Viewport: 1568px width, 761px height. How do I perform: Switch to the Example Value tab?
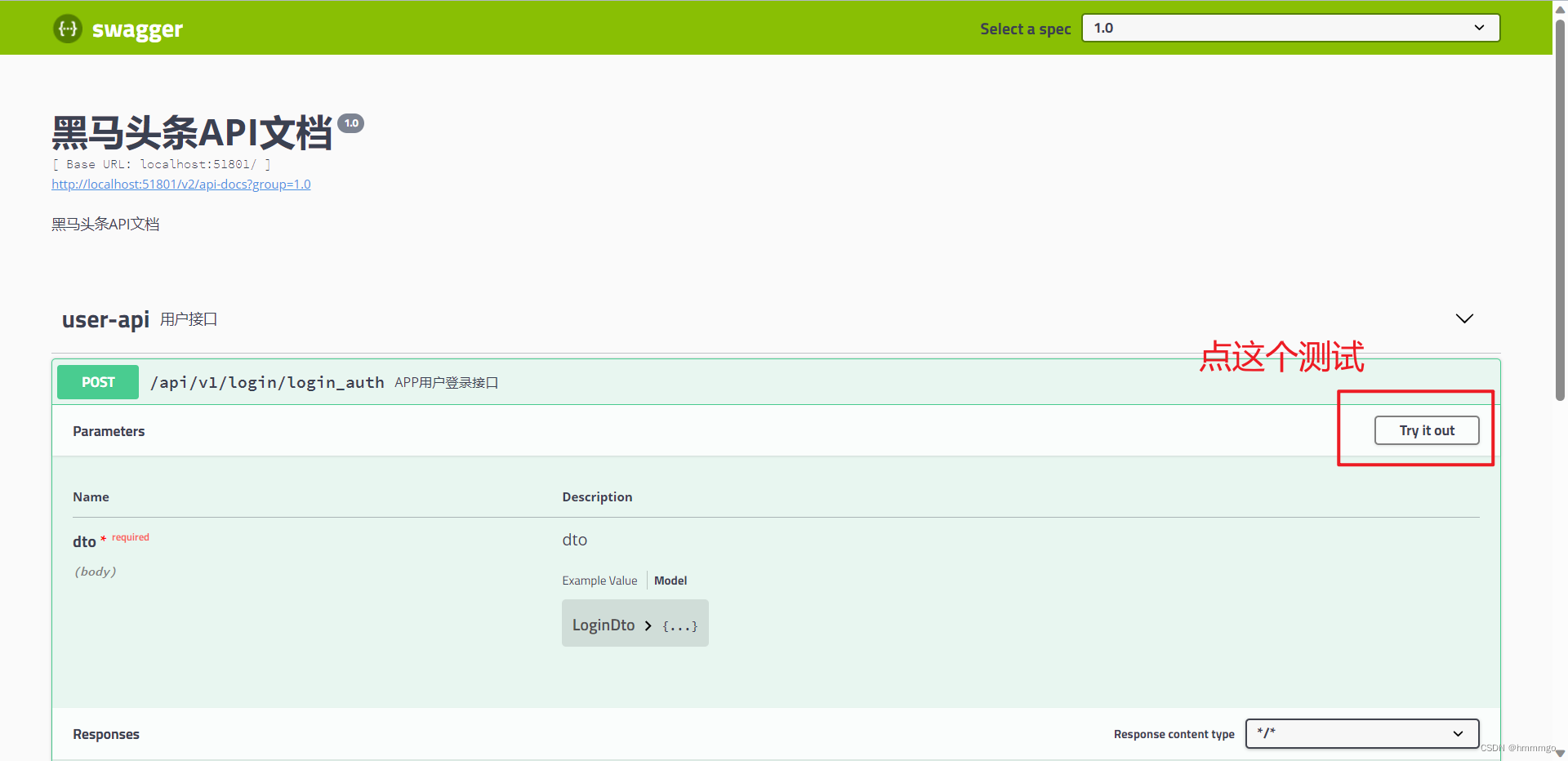click(x=599, y=581)
